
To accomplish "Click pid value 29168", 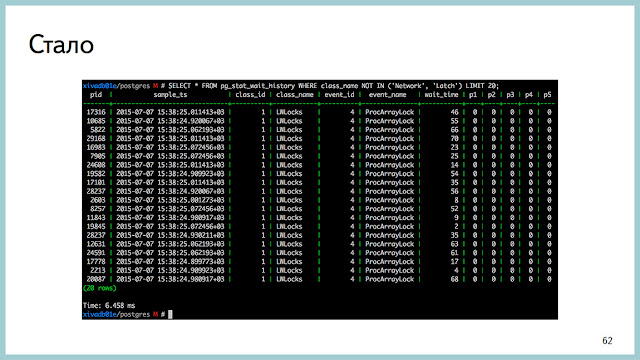I will pyautogui.click(x=96, y=138).
